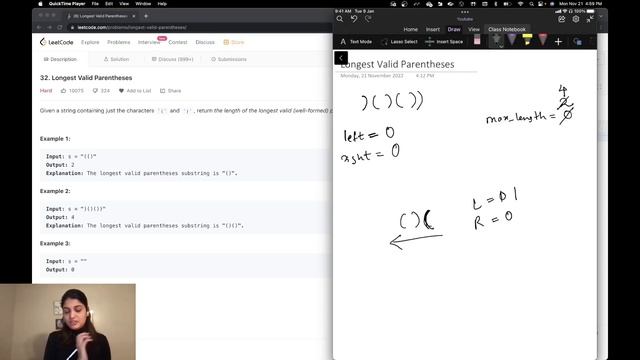Click the browser address bar URL

point(132,27)
